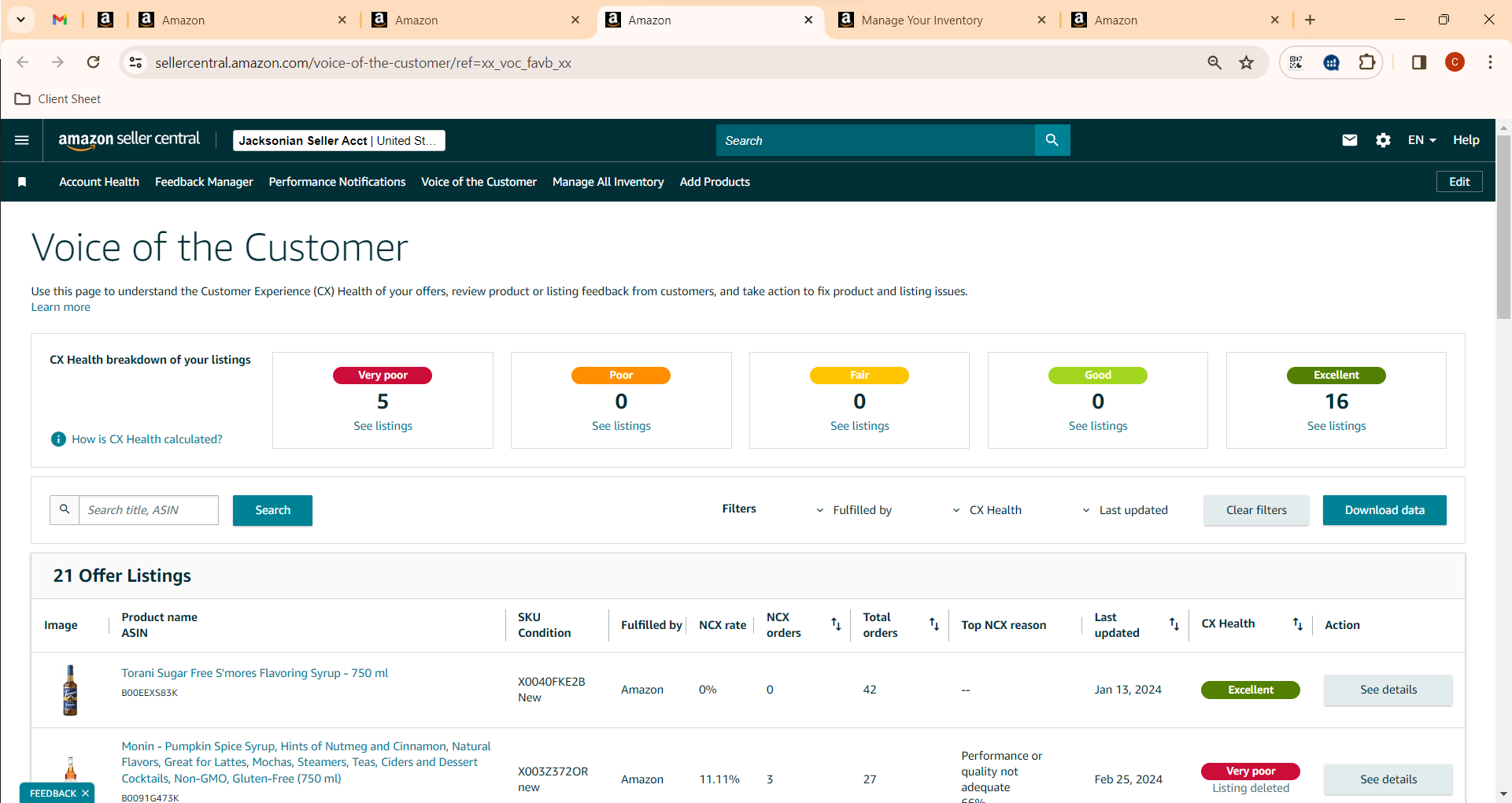Open Add Products menu item

click(x=715, y=182)
